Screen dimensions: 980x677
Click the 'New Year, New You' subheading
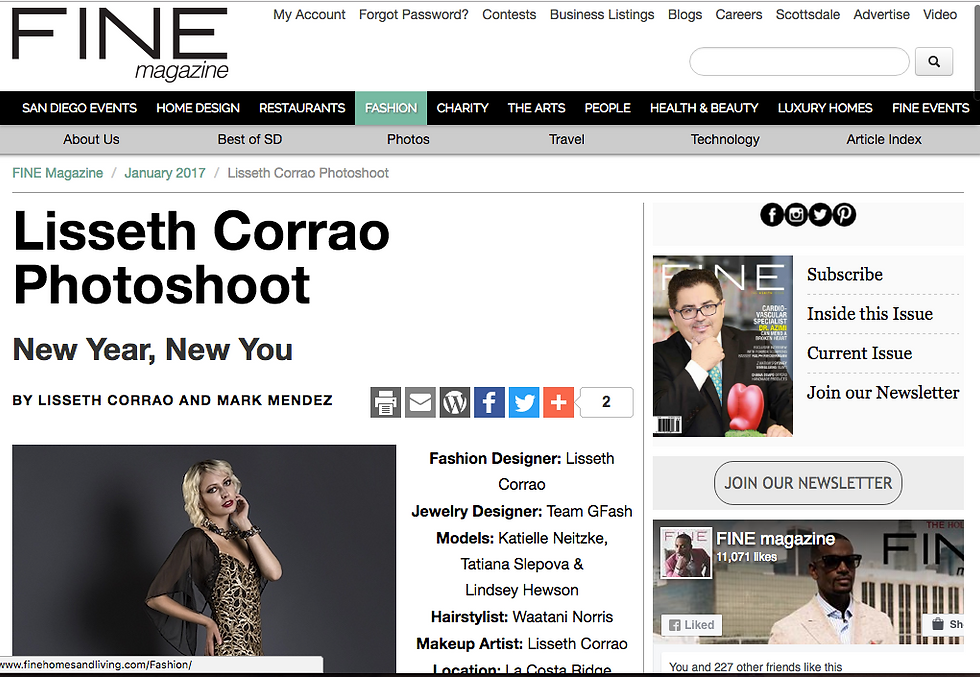[x=152, y=349]
